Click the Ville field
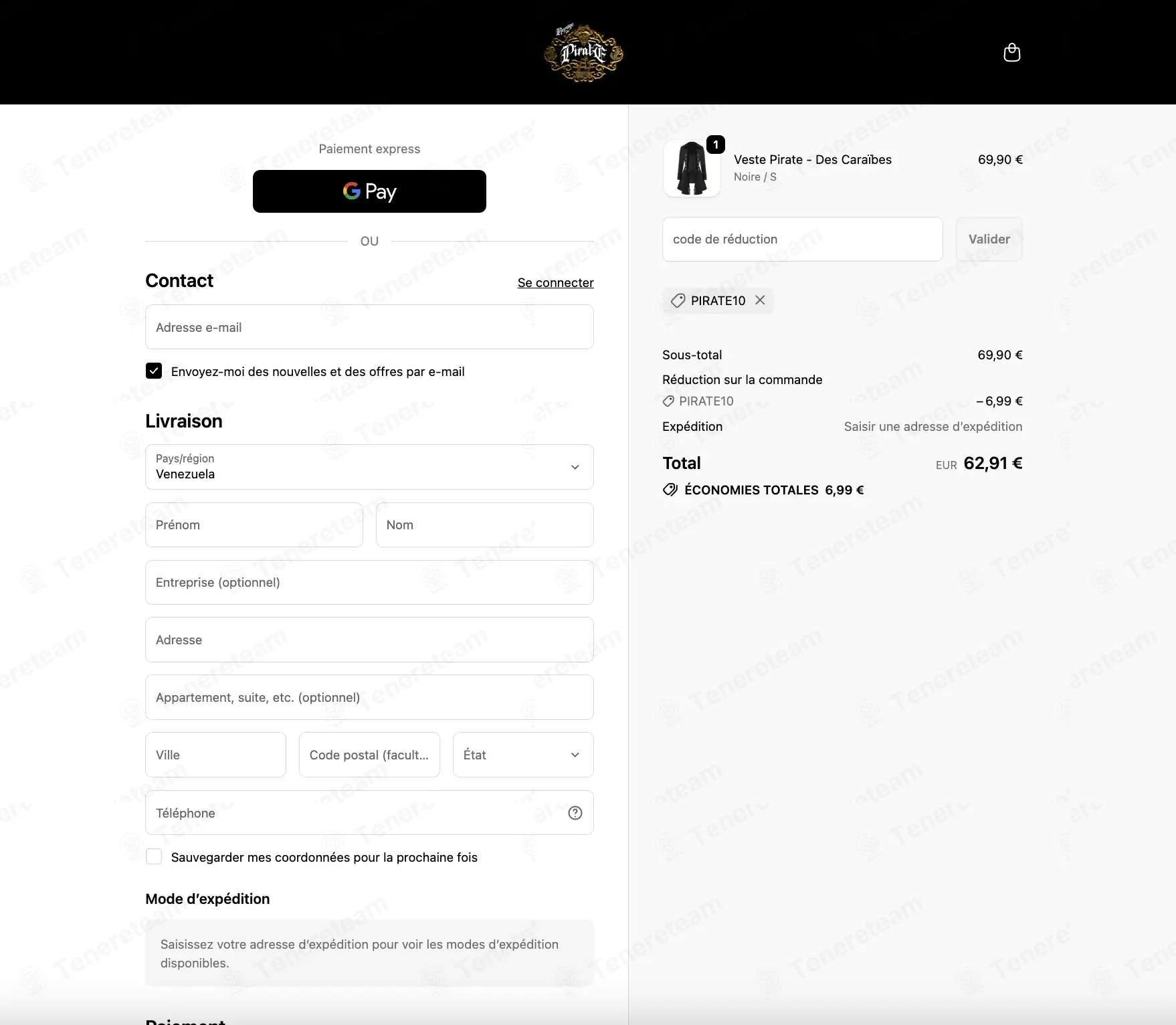The image size is (1176, 1025). pyautogui.click(x=215, y=755)
